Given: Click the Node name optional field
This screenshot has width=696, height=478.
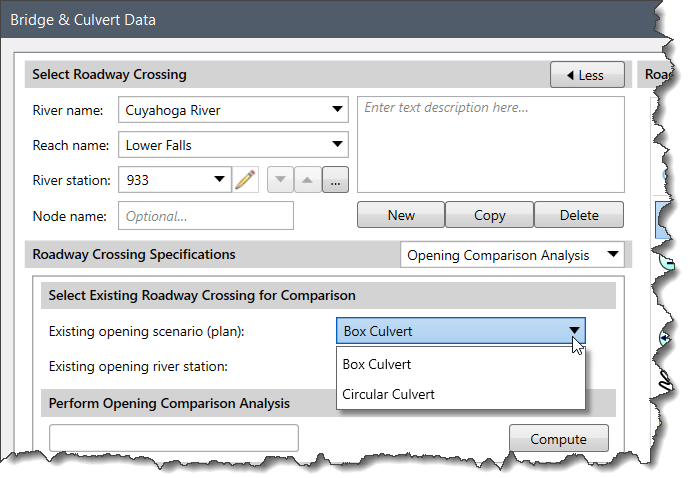Looking at the screenshot, I should (206, 216).
